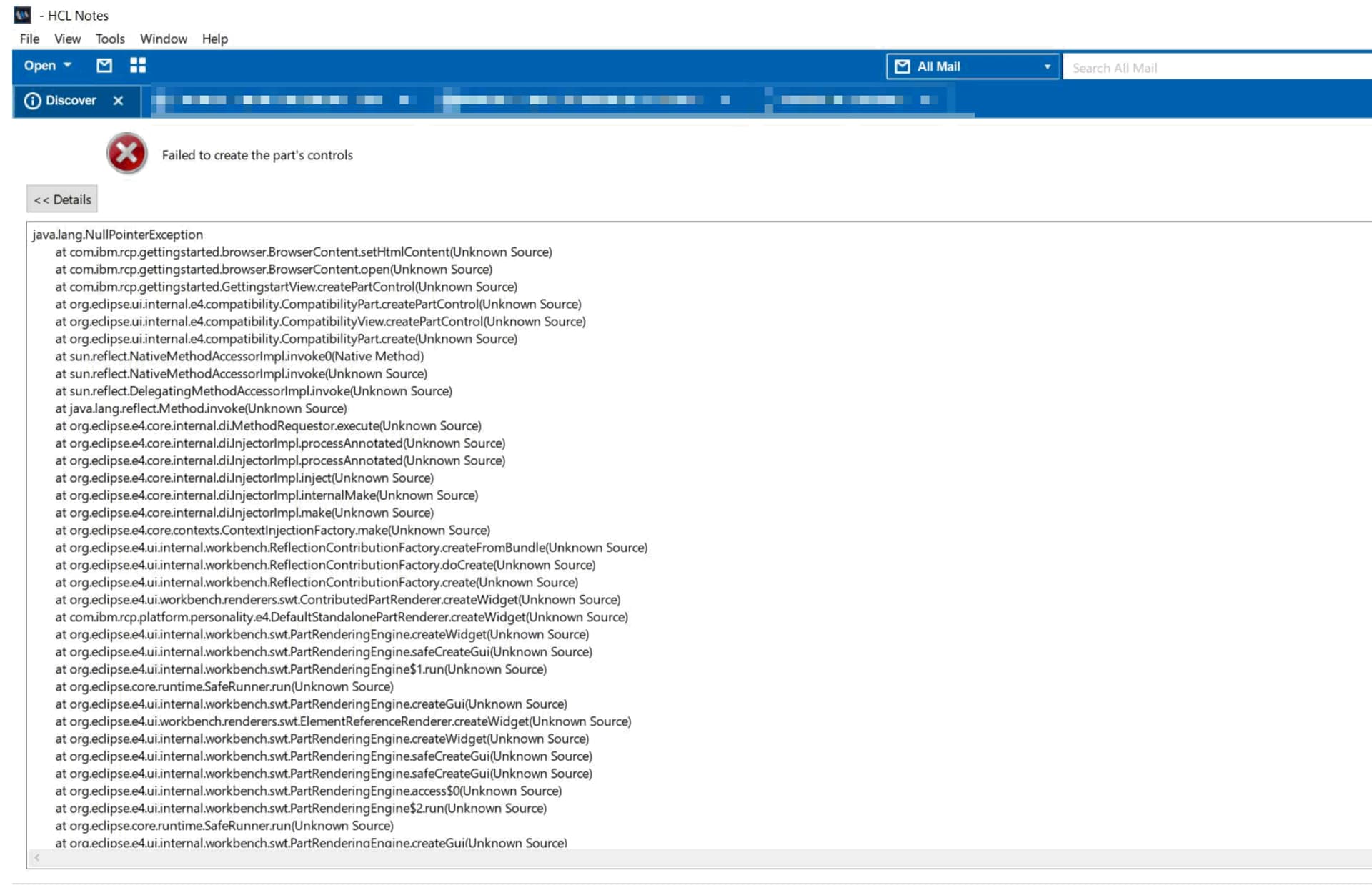
Task: Click the 'GettingstartView.createPartControl' stack line
Action: tap(287, 287)
